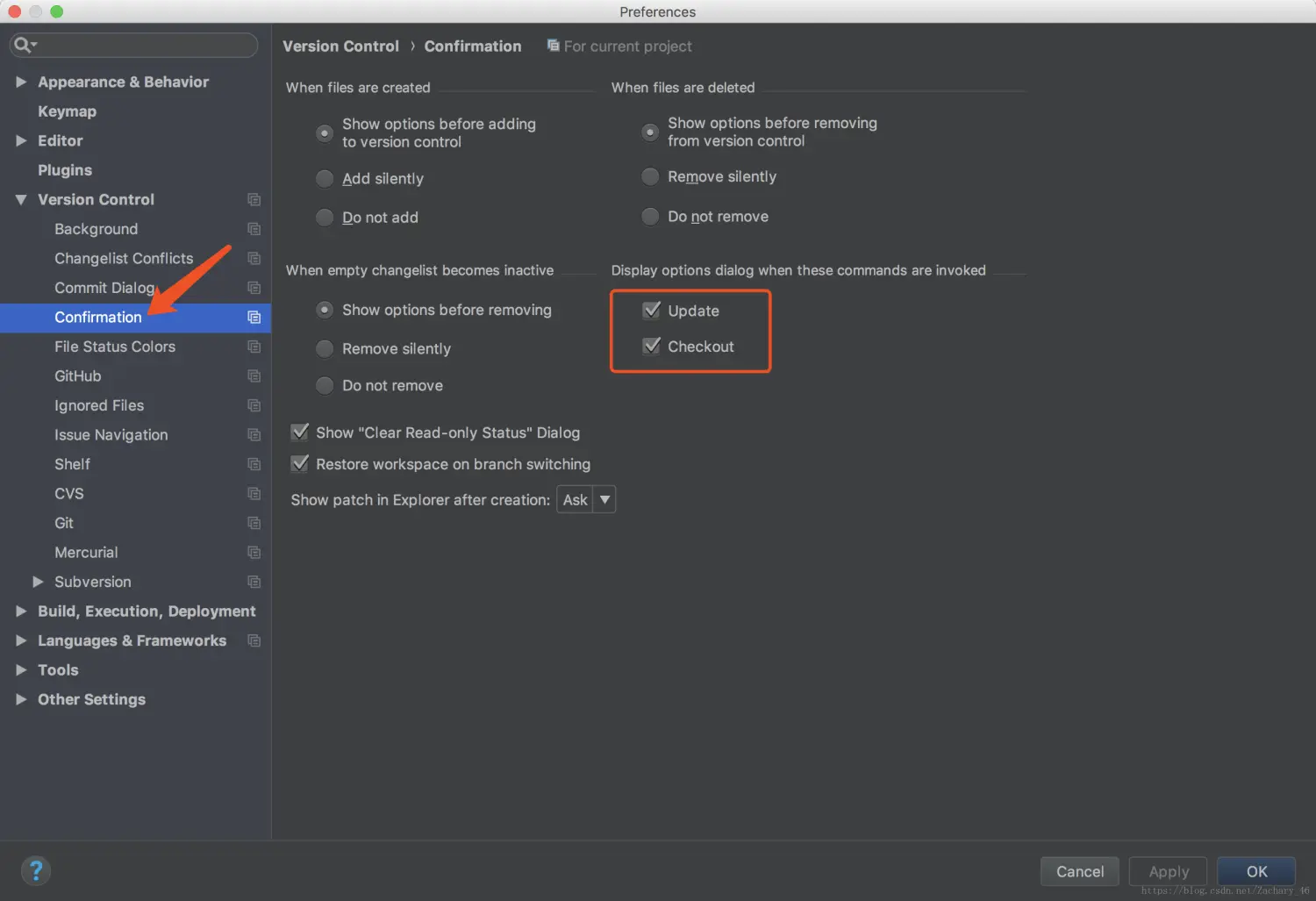Click project-level icon beside Background row

[x=254, y=229]
